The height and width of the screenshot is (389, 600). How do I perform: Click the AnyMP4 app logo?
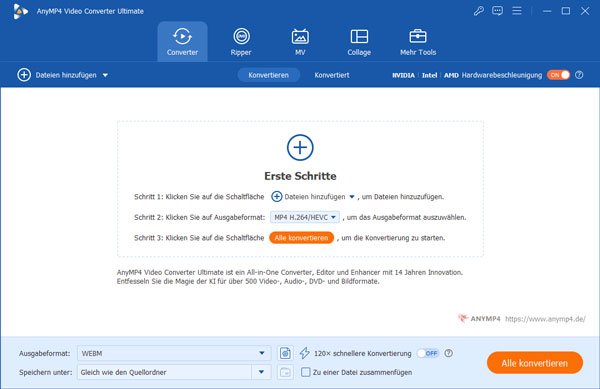pos(20,11)
